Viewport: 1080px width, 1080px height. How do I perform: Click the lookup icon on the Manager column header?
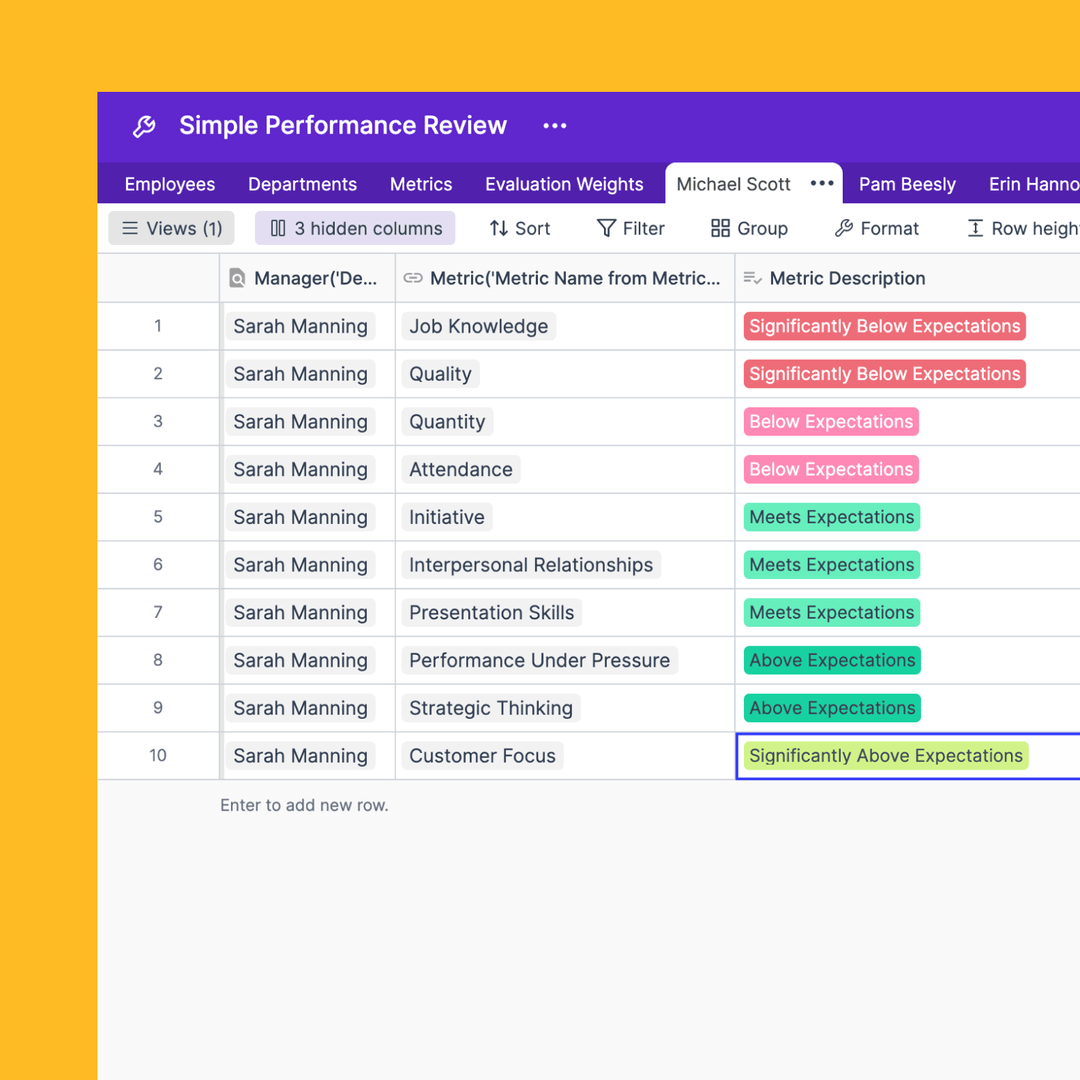coord(237,278)
